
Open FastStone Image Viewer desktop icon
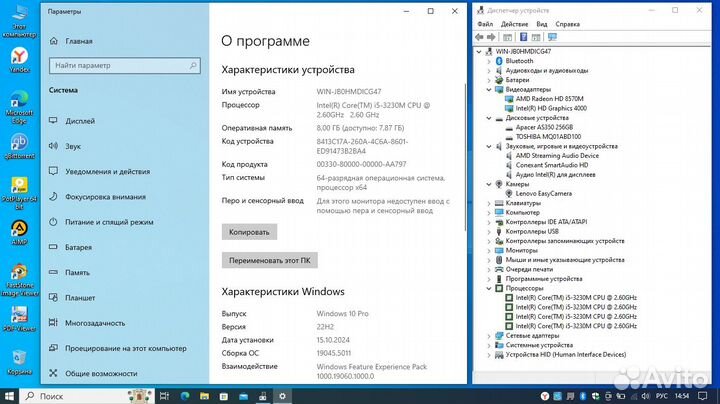click(19, 280)
